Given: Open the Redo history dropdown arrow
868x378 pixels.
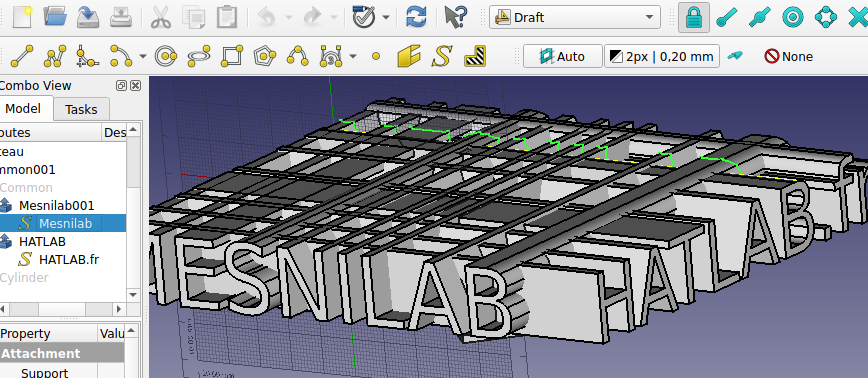Looking at the screenshot, I should 333,18.
